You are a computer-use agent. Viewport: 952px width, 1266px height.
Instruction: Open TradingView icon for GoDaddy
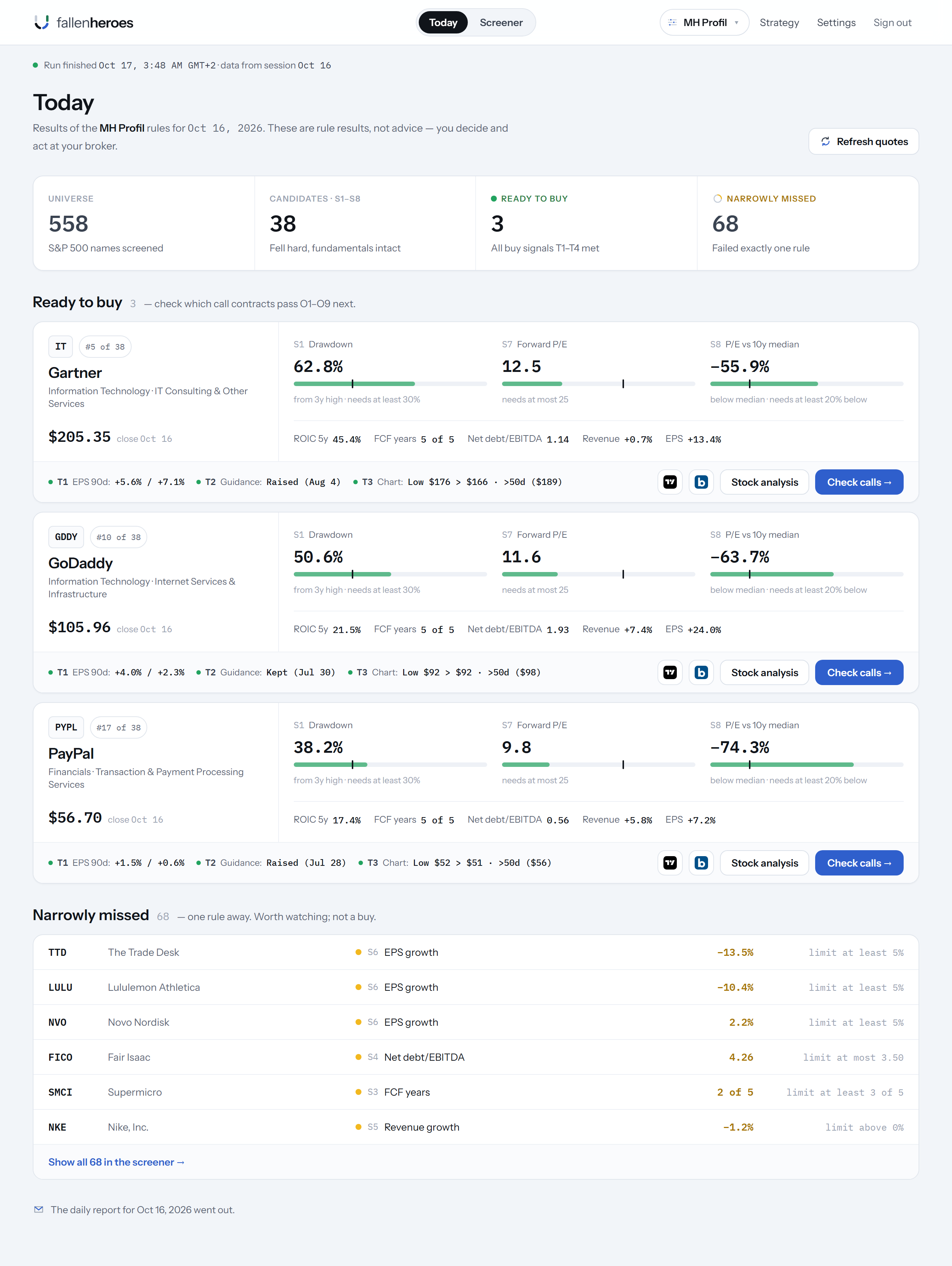pos(670,672)
